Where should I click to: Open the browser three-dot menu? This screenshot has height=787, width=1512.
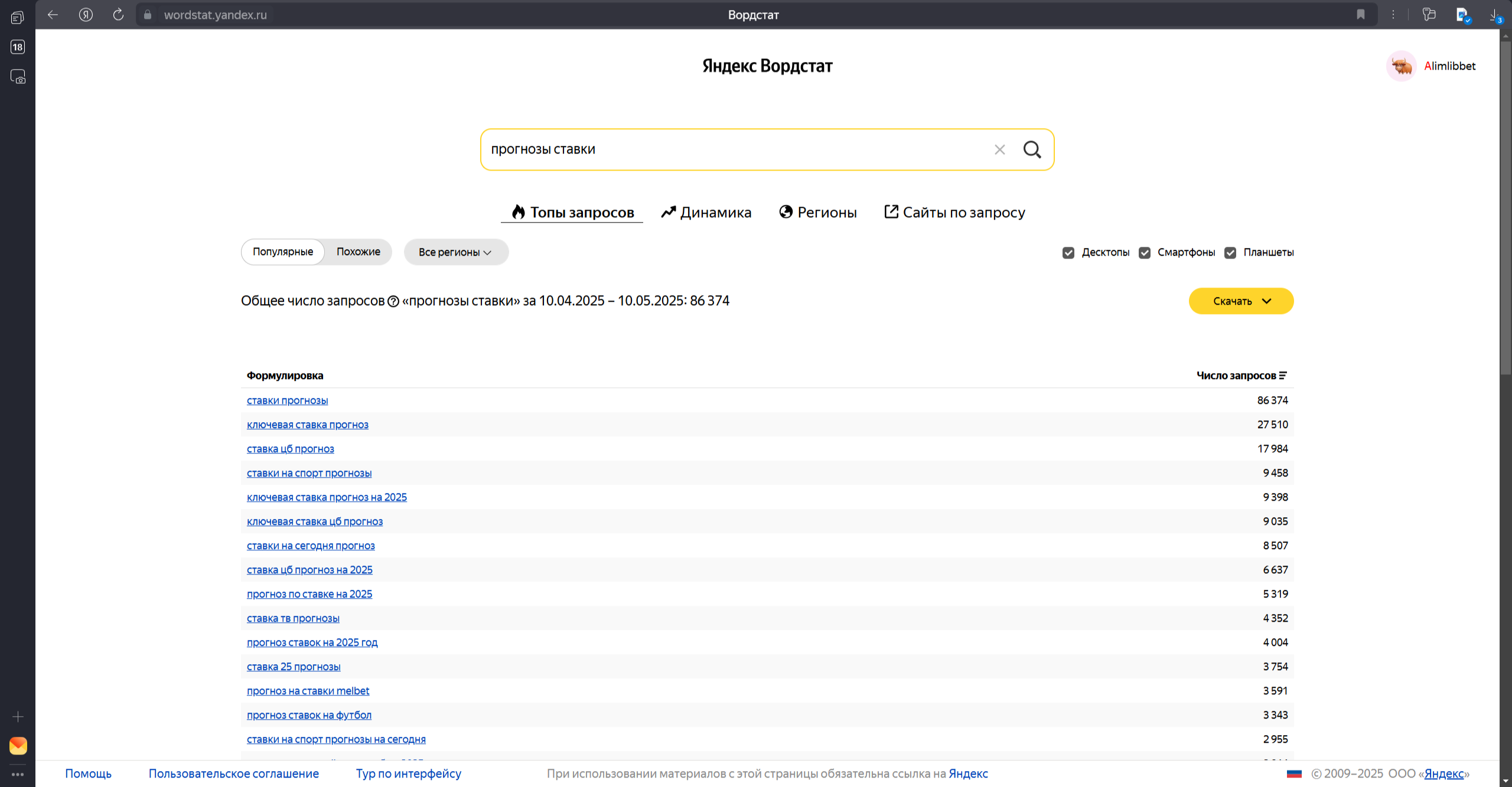(1393, 15)
